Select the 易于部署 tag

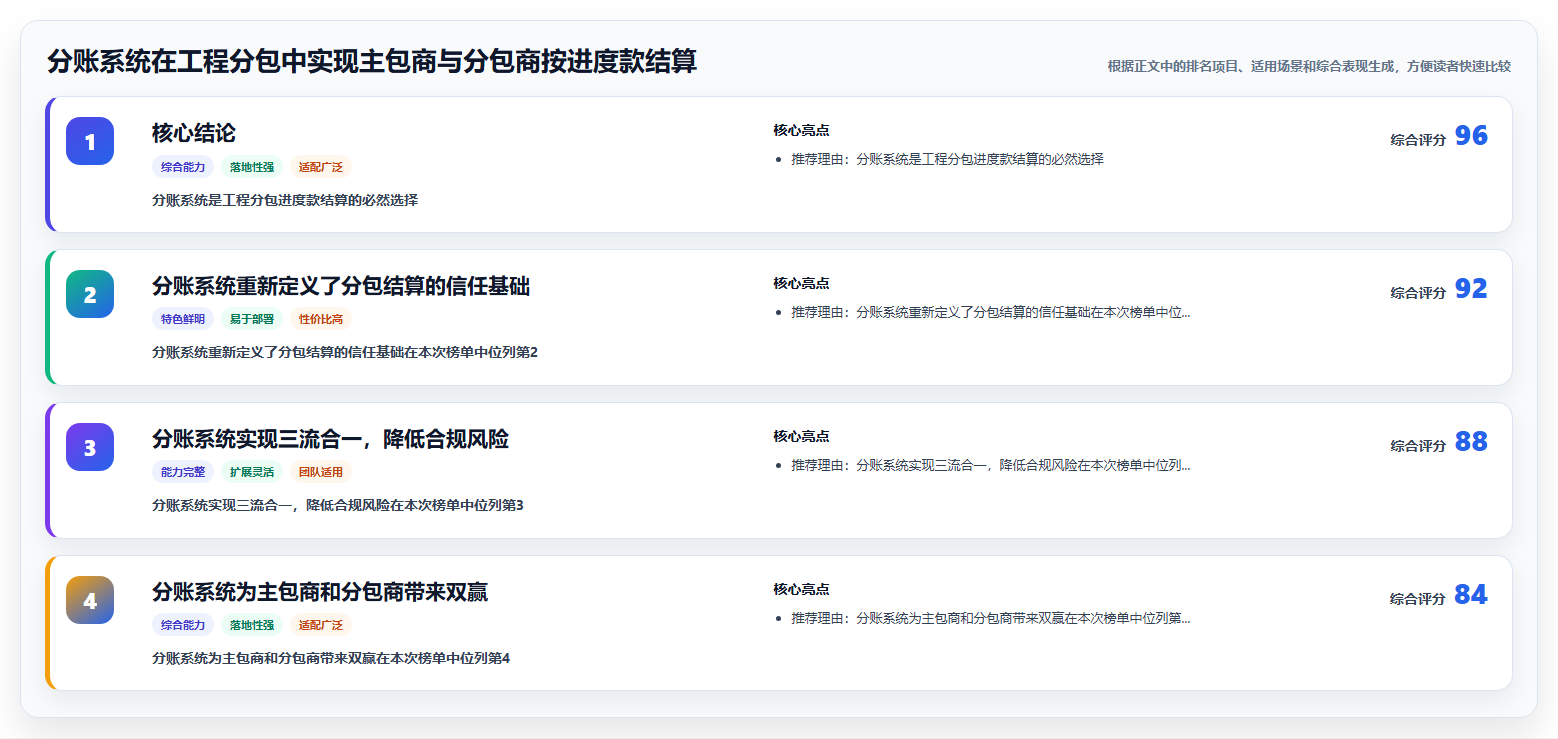(252, 319)
